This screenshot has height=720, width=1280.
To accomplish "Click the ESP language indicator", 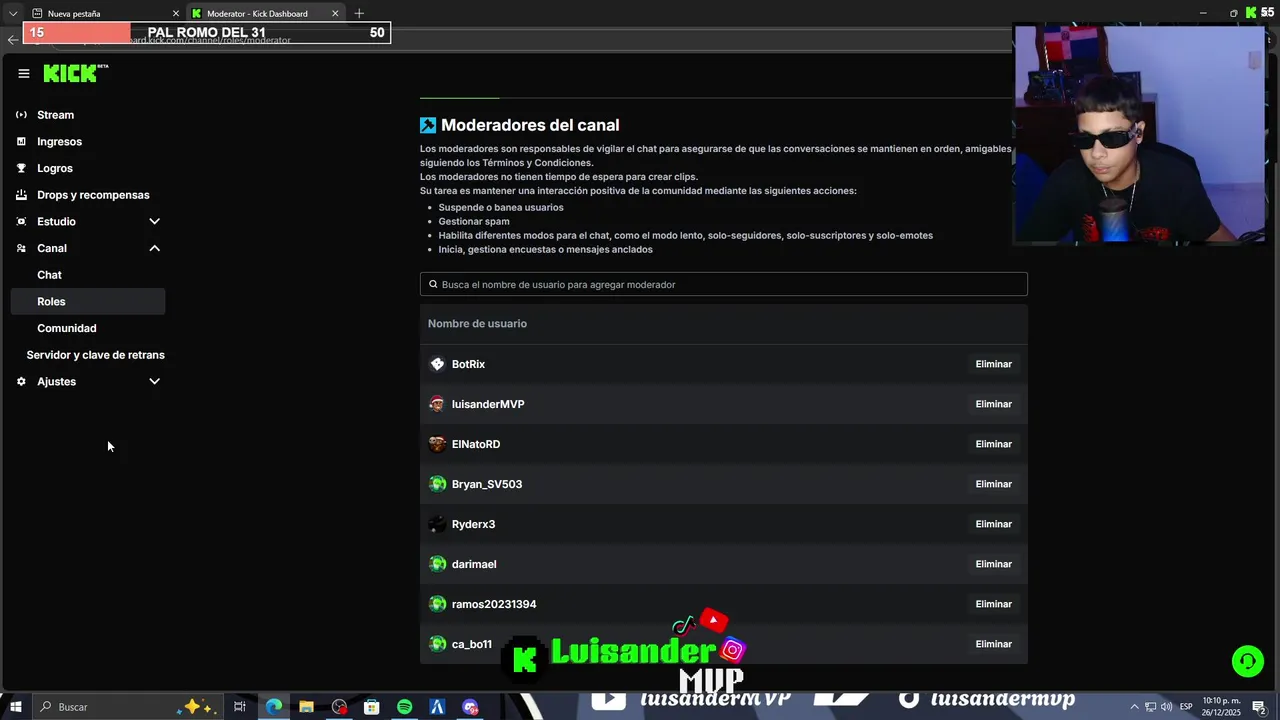I will (1186, 707).
